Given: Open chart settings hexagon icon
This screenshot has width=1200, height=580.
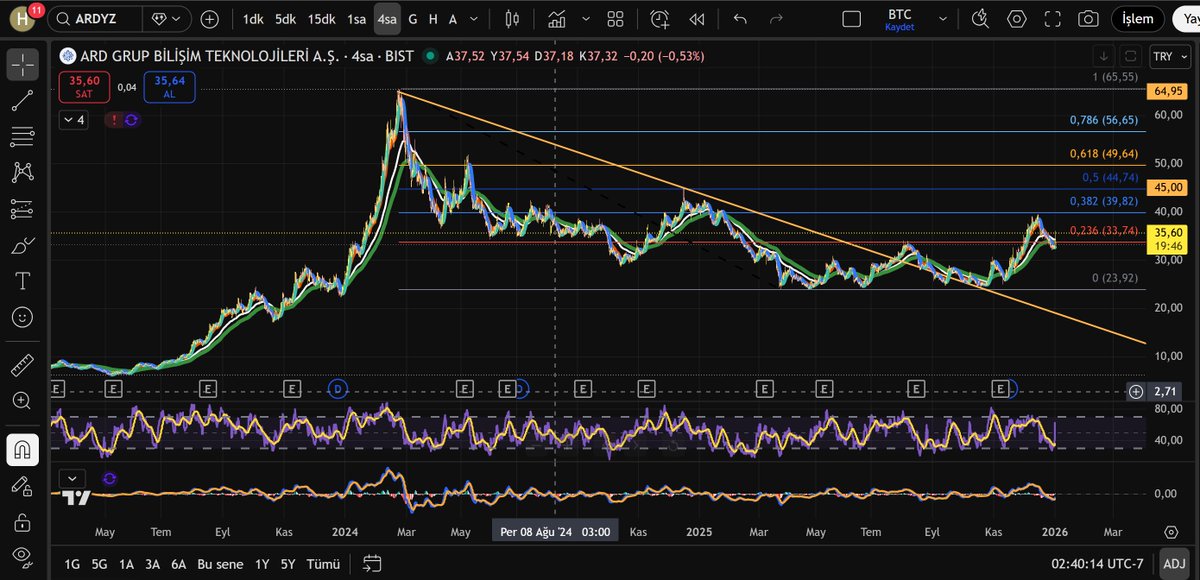Looking at the screenshot, I should 1017,18.
